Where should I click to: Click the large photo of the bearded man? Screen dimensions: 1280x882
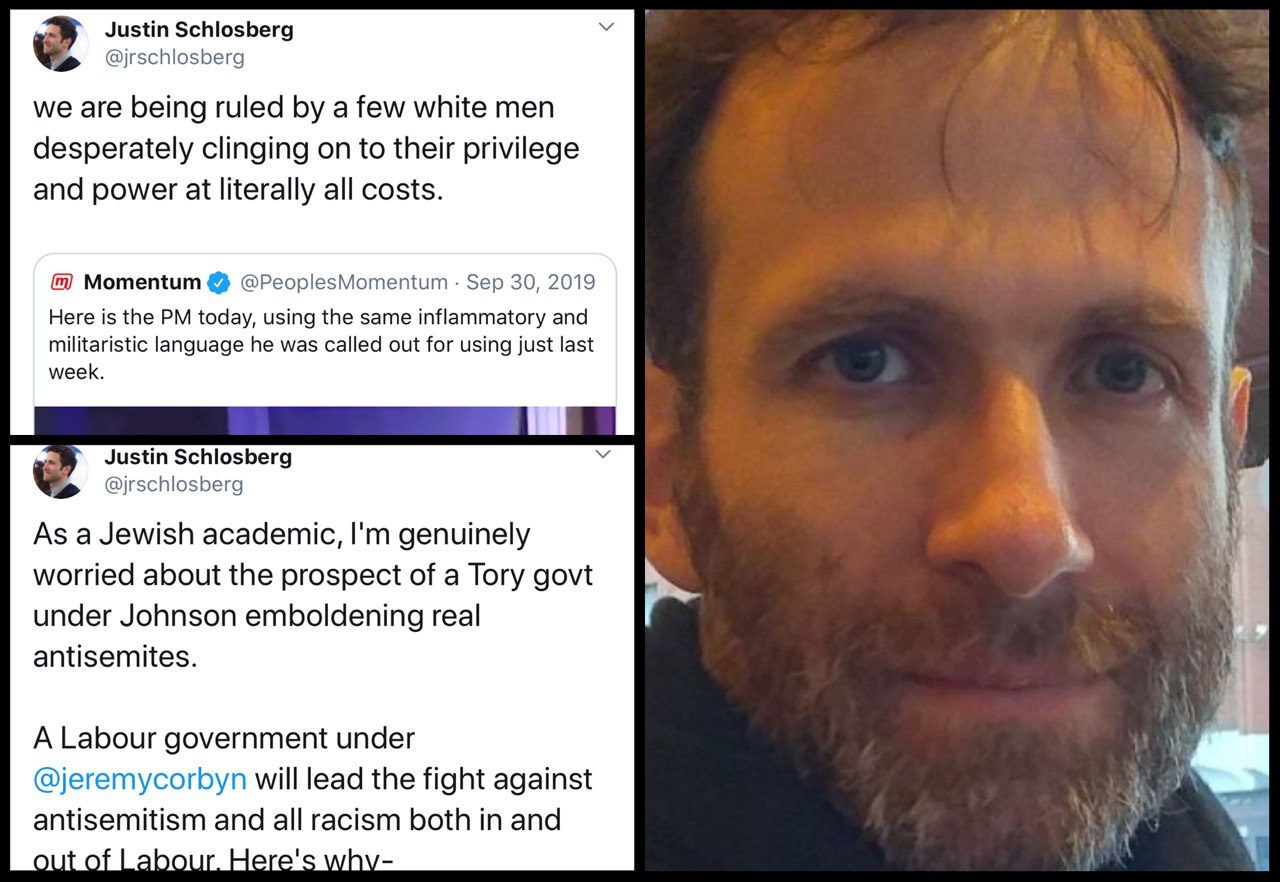tap(960, 440)
